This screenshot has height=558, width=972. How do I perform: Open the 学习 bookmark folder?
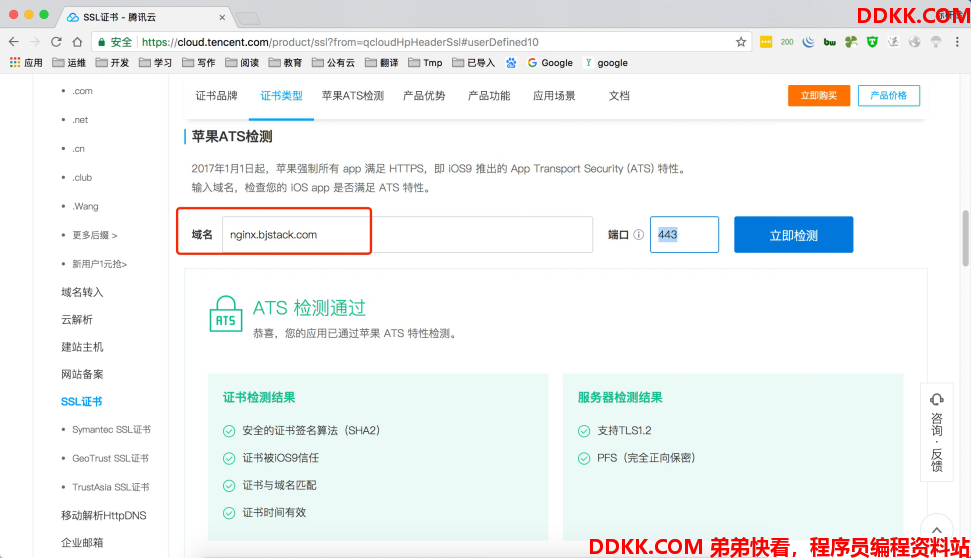point(156,63)
